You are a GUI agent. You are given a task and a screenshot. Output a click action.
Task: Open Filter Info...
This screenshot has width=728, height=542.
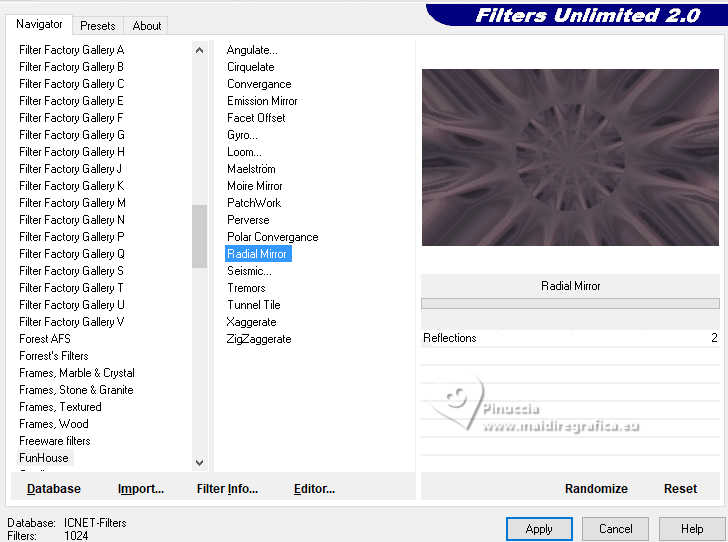227,489
